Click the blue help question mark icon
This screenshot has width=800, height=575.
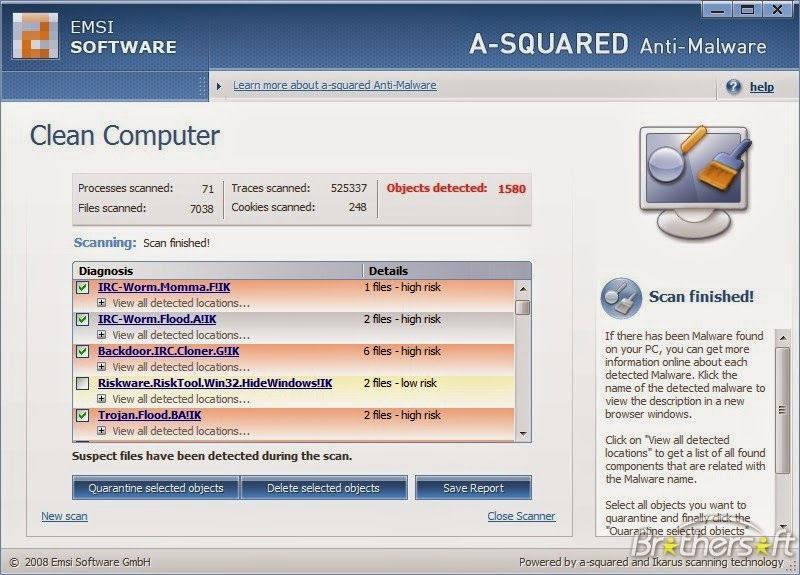733,87
